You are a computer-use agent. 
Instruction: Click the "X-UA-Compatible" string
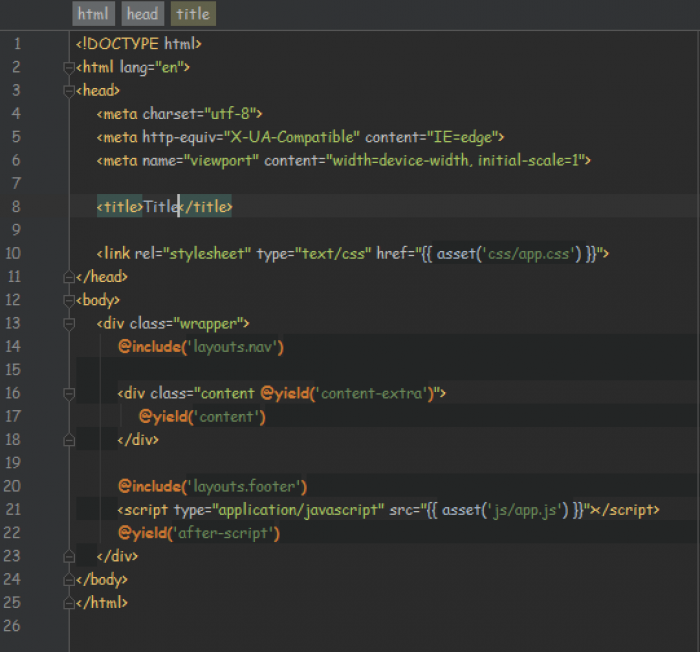[292, 137]
